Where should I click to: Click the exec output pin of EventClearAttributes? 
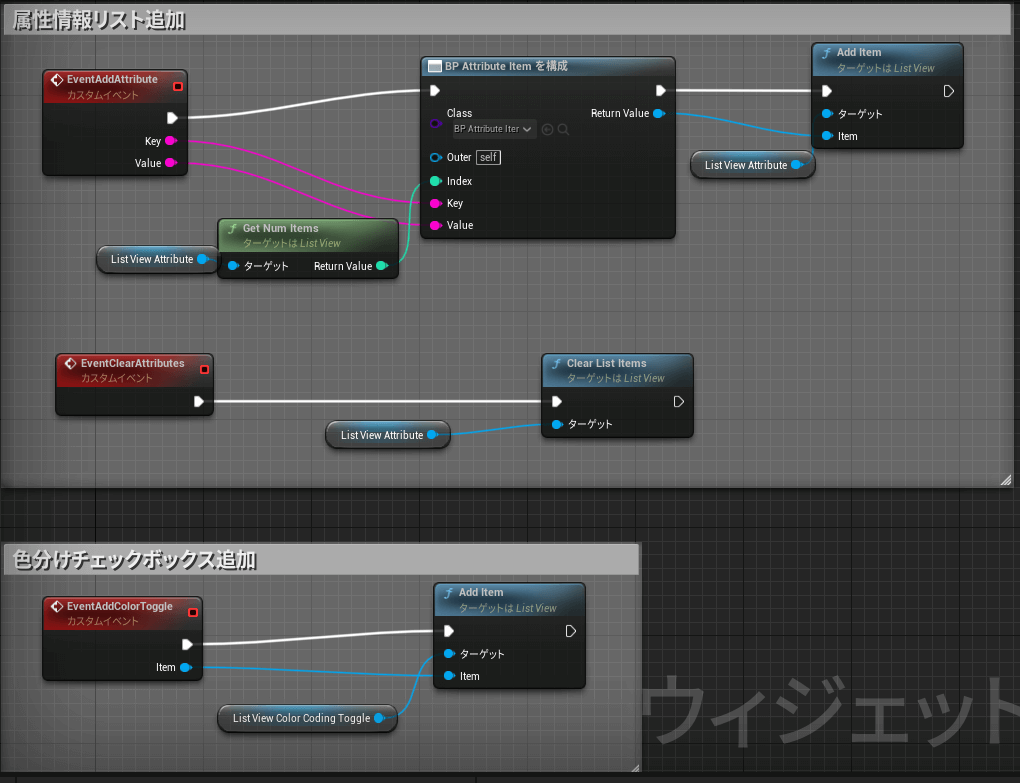(199, 402)
